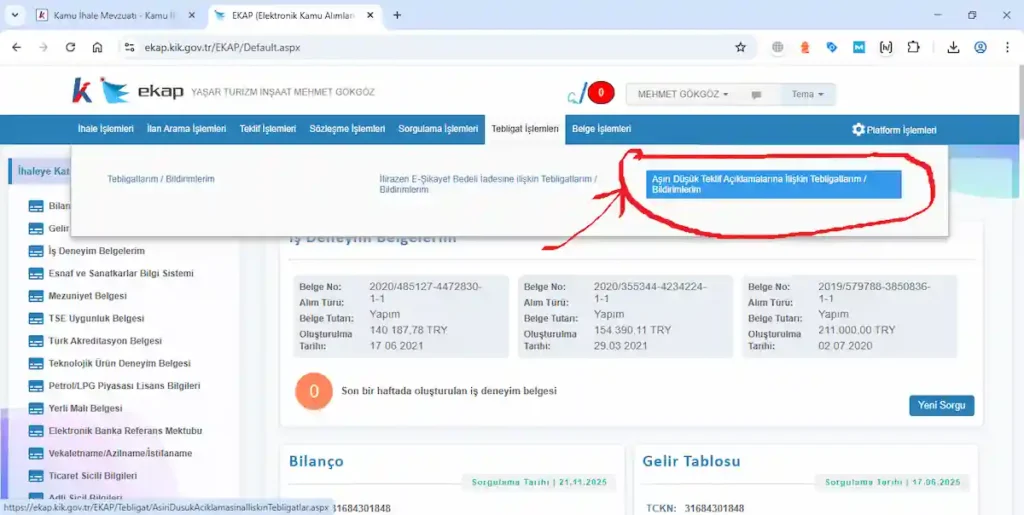Viewport: 1024px width, 515px height.
Task: Click the site info icon in address bar
Action: pos(129,47)
